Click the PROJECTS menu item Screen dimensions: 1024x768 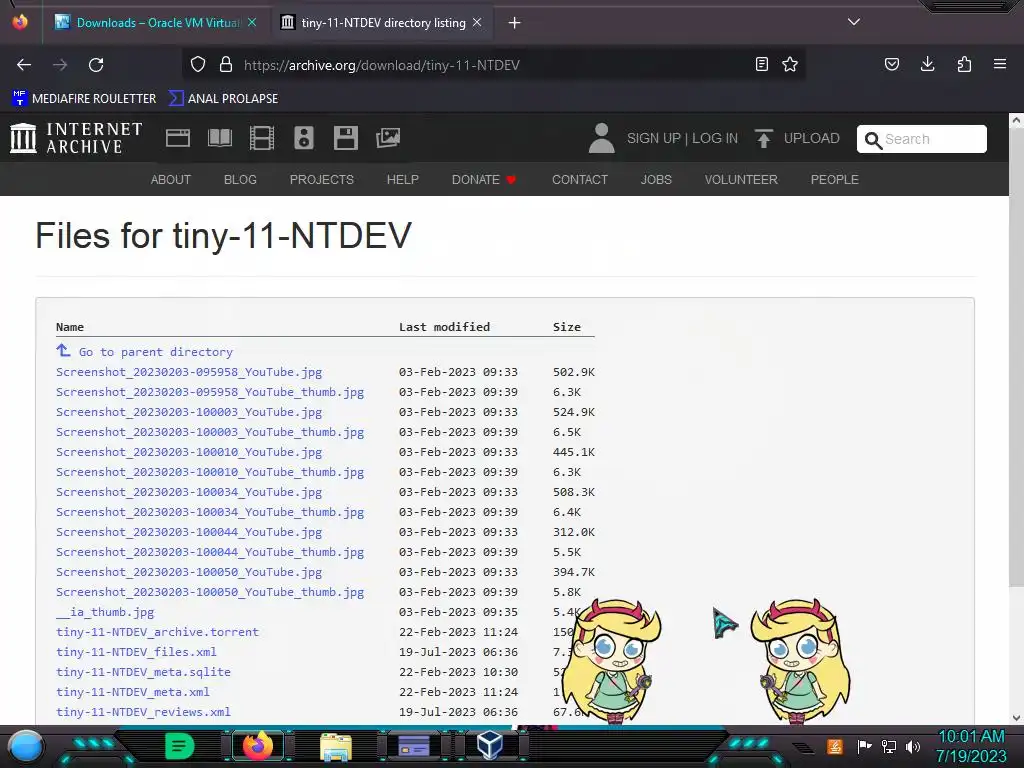pos(322,180)
